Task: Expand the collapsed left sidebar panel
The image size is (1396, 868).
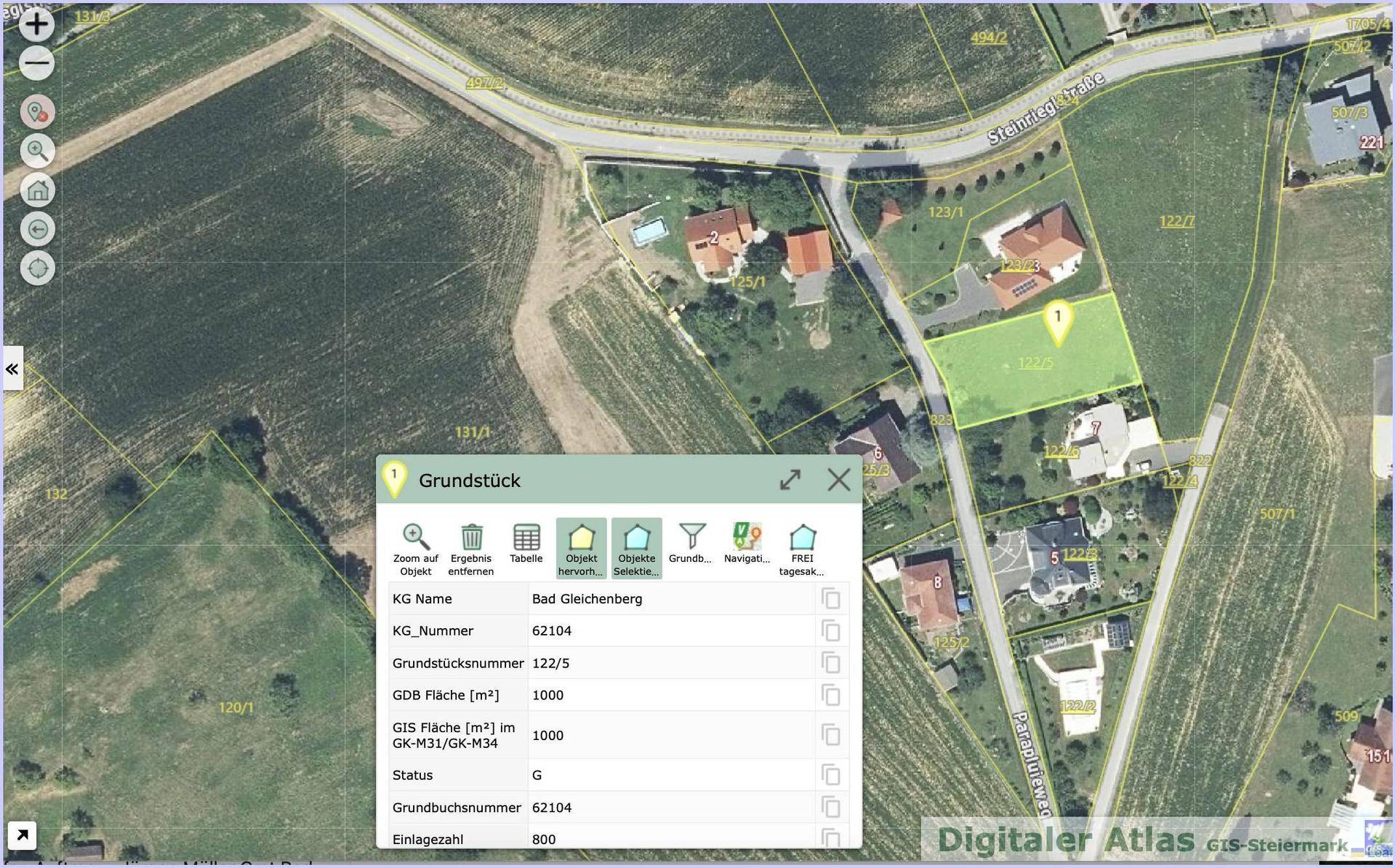Action: (x=12, y=369)
